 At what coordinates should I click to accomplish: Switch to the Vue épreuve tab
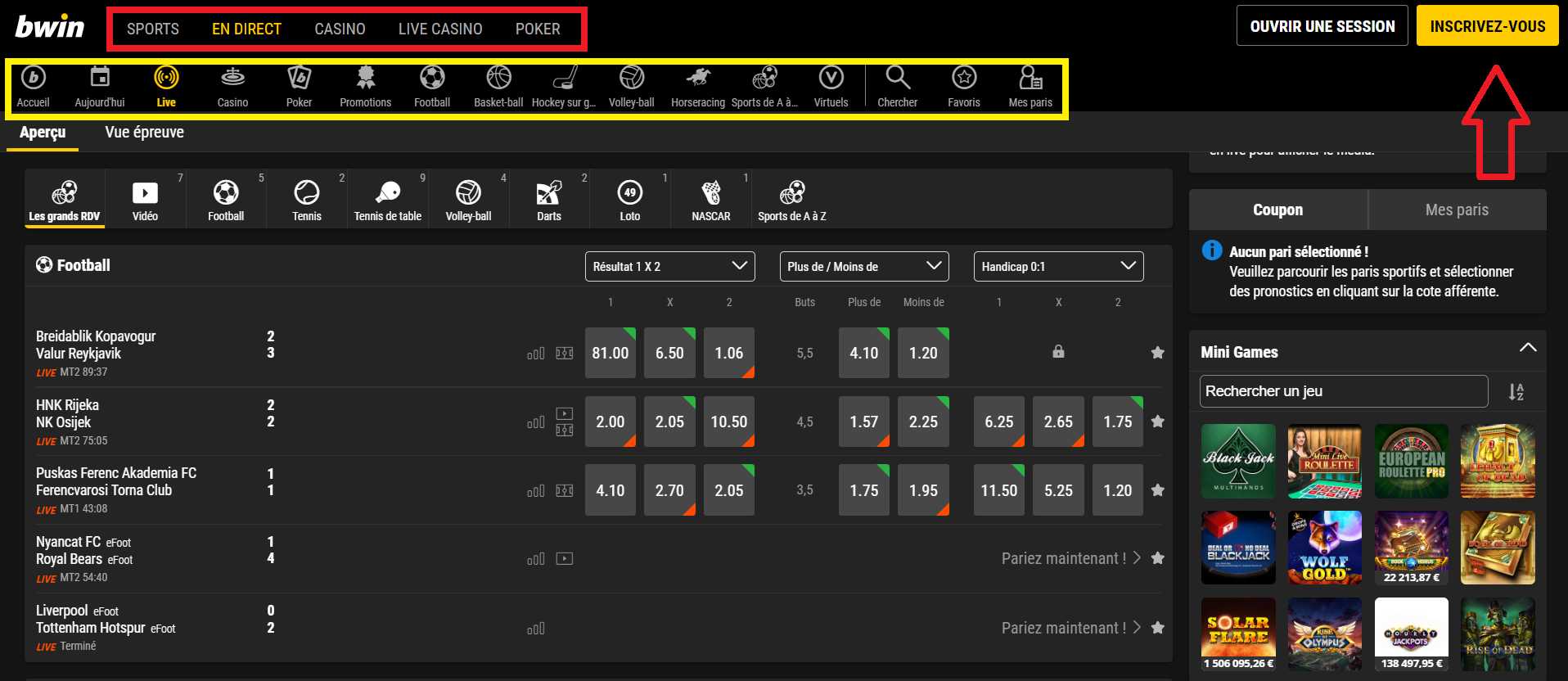coord(145,133)
